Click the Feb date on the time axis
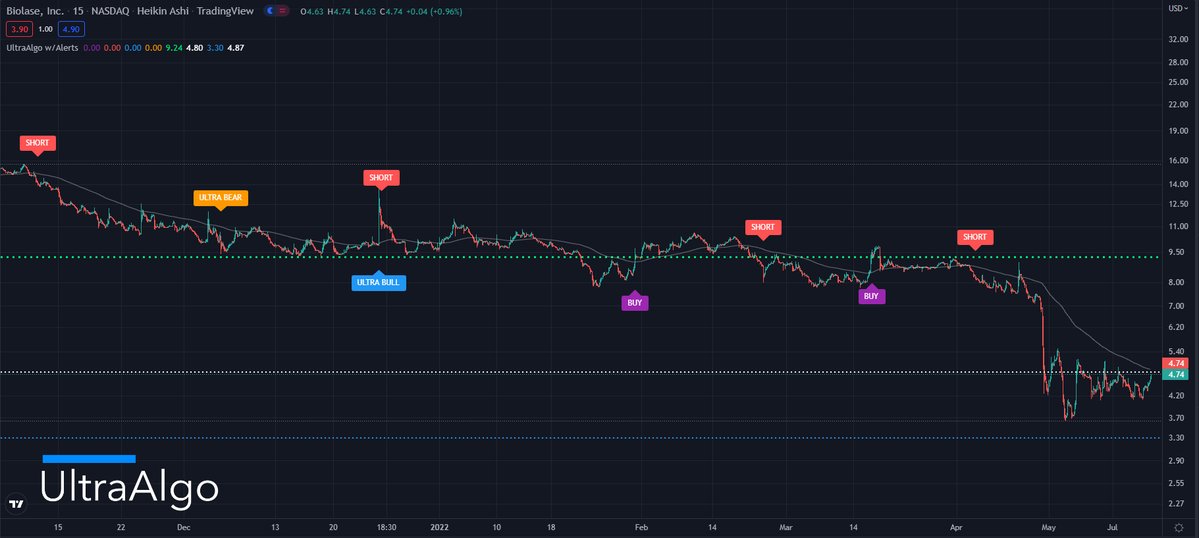The width and height of the screenshot is (1199, 538). coord(642,527)
